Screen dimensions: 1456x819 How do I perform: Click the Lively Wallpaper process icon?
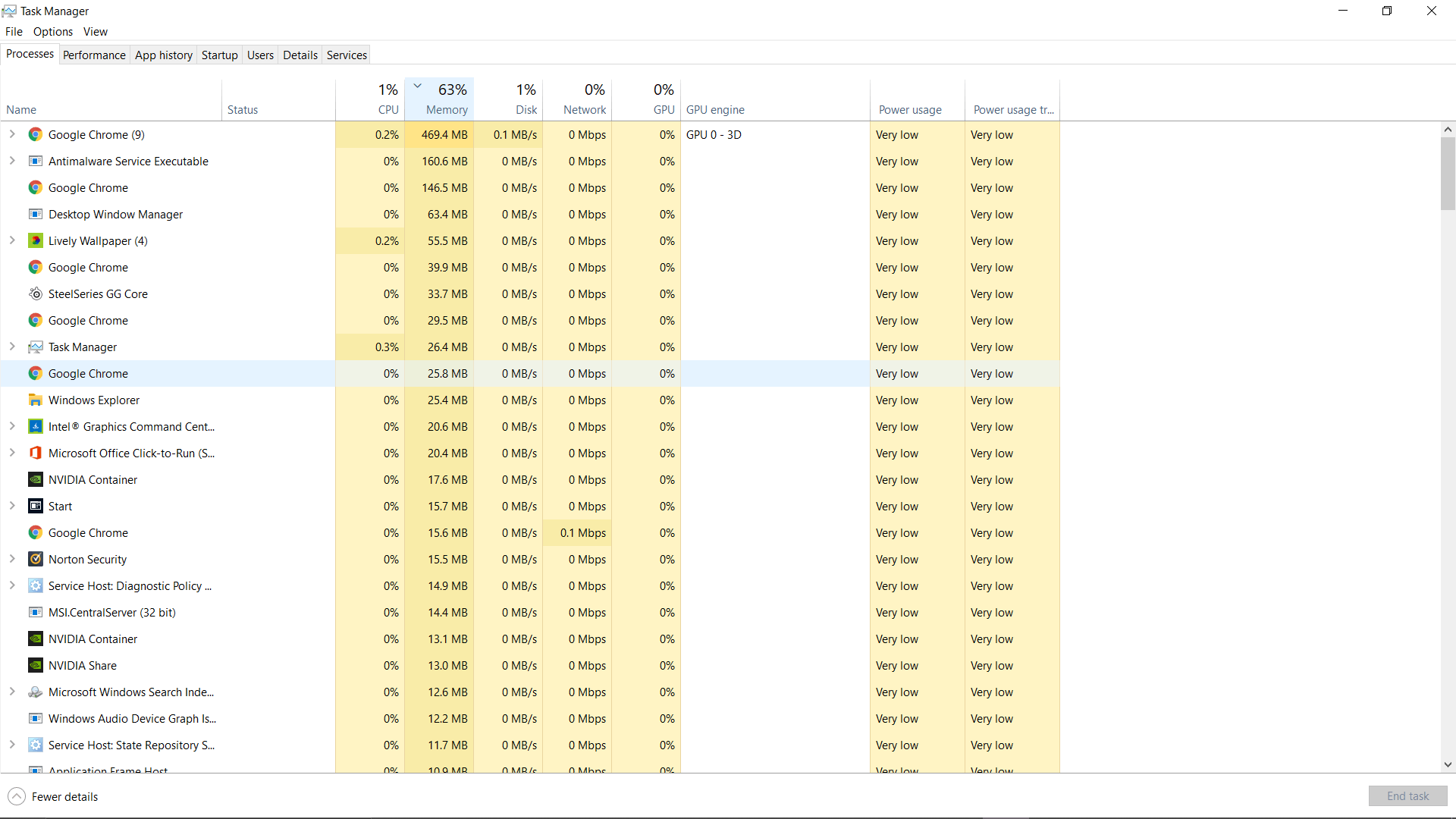36,241
